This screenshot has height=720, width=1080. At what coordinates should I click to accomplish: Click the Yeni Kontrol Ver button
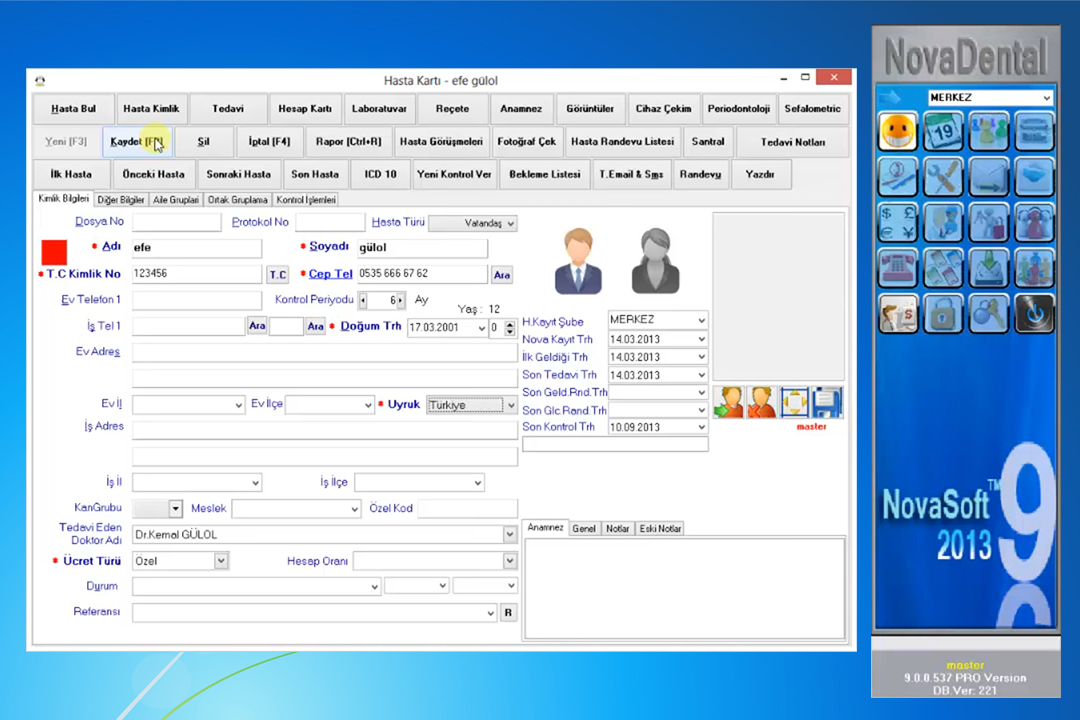click(454, 174)
